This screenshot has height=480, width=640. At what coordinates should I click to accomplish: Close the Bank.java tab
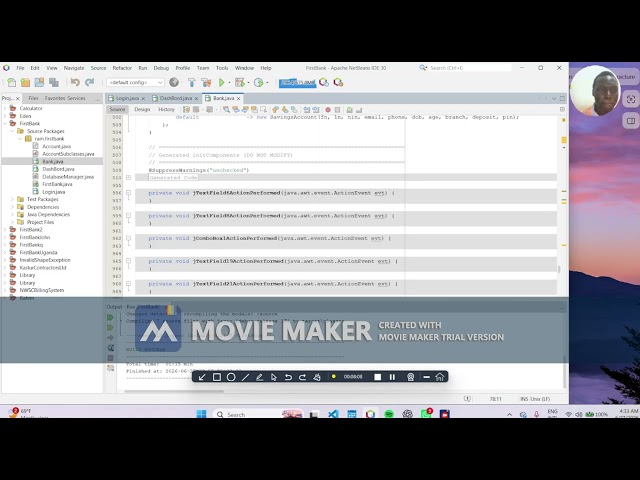(x=239, y=98)
